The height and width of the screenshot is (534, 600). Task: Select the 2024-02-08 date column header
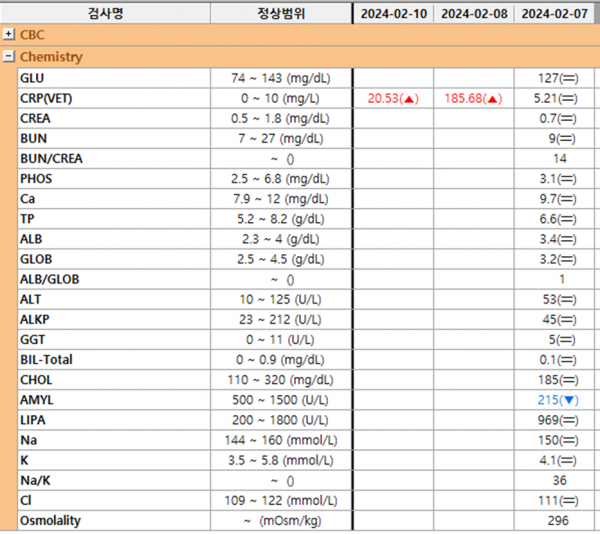(x=474, y=14)
